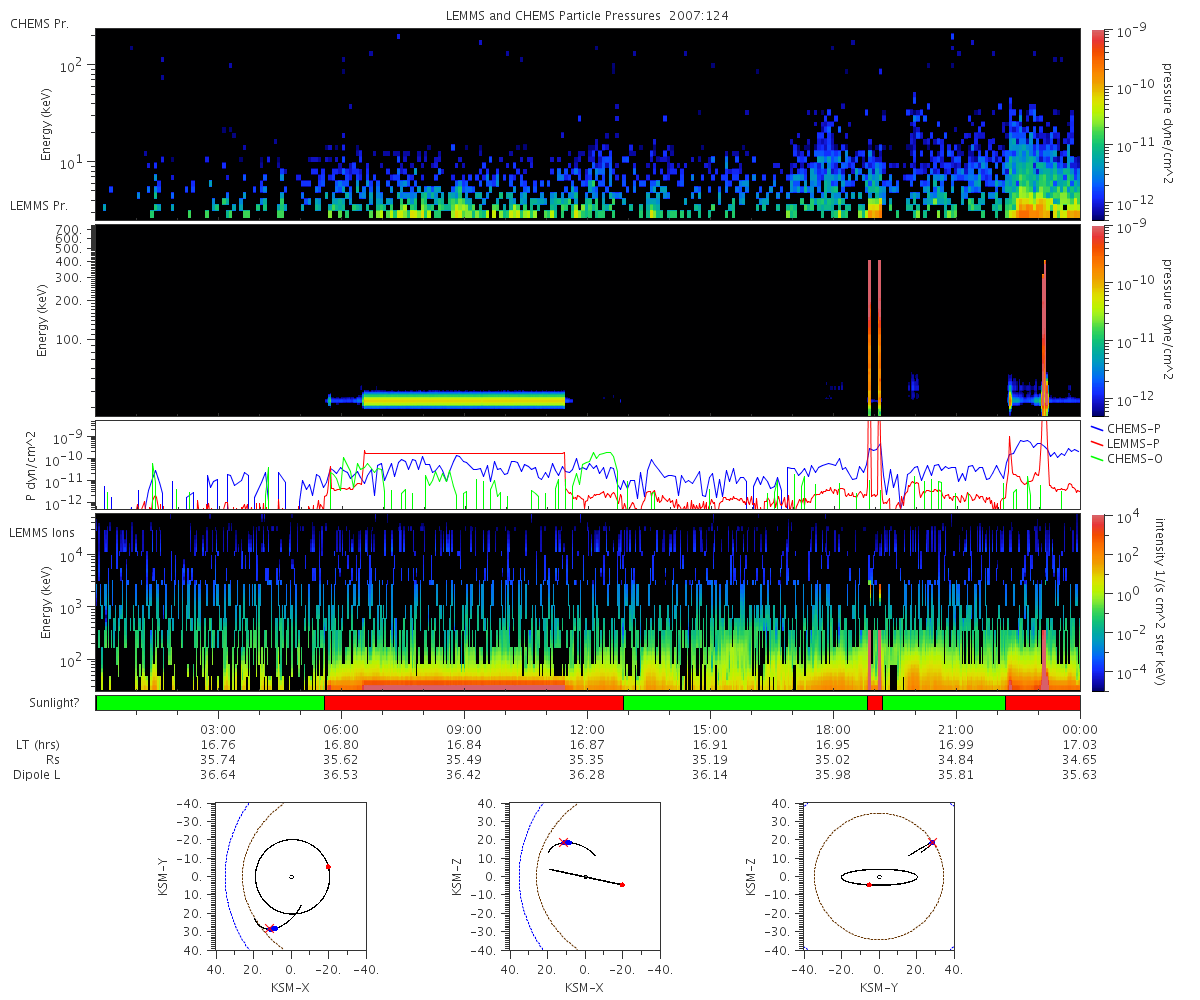Click the blue marker in KSM-X KSM-Z orbit plot
Viewport: 1200px width, 1000px height.
click(568, 842)
